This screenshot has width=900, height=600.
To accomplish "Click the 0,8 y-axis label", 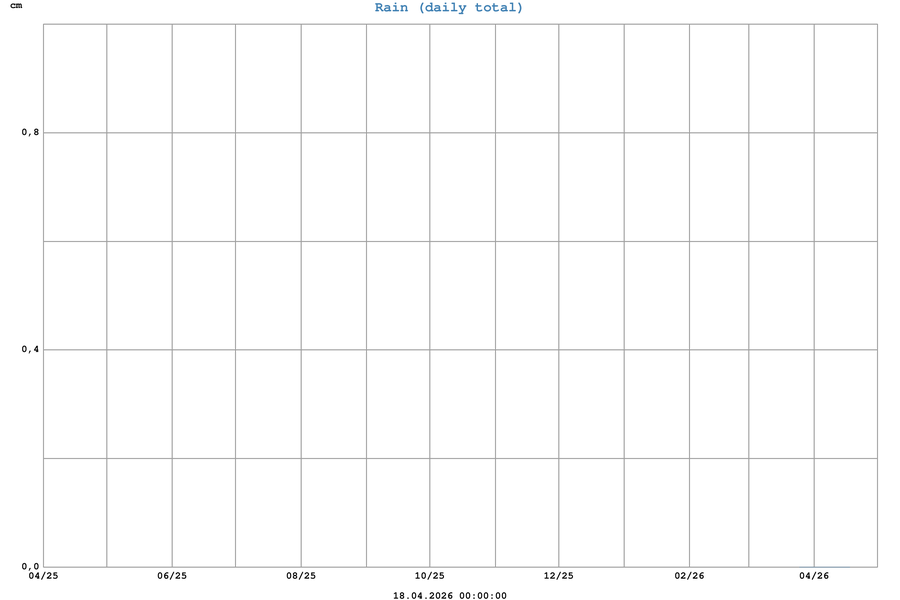I will pos(30,132).
